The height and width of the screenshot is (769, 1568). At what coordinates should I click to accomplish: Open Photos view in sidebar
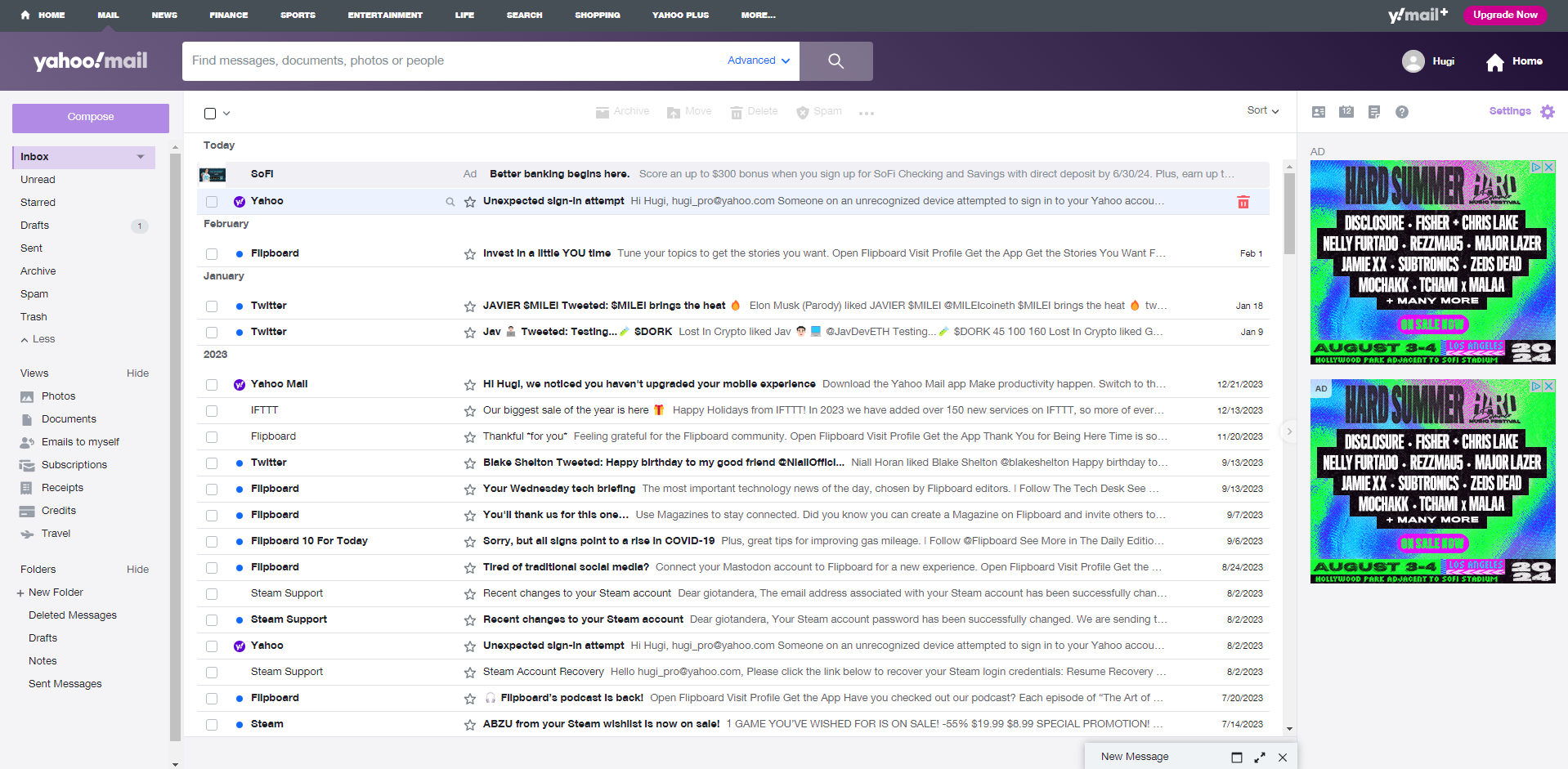click(58, 396)
